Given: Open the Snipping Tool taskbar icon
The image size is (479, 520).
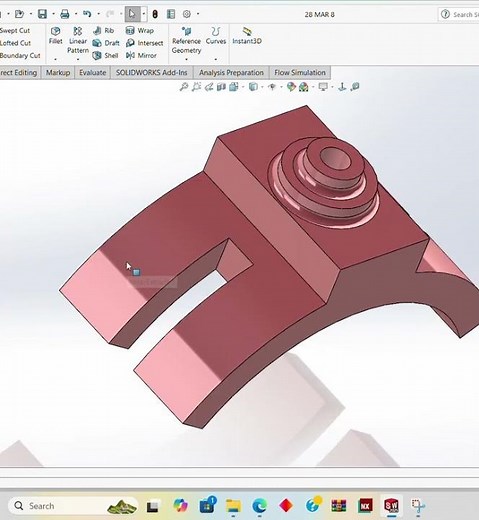Looking at the screenshot, I should click(418, 506).
